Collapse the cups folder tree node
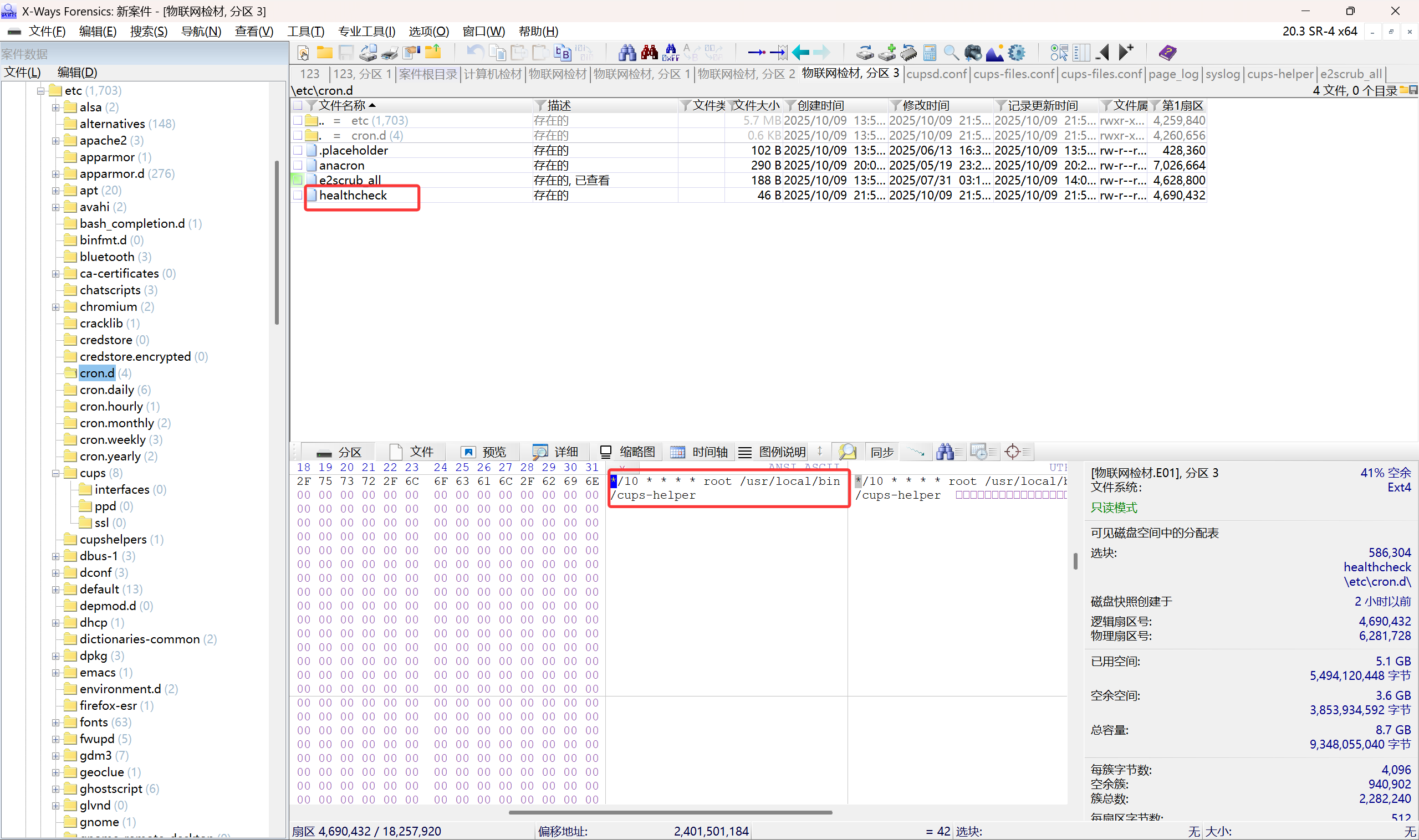 click(x=55, y=473)
